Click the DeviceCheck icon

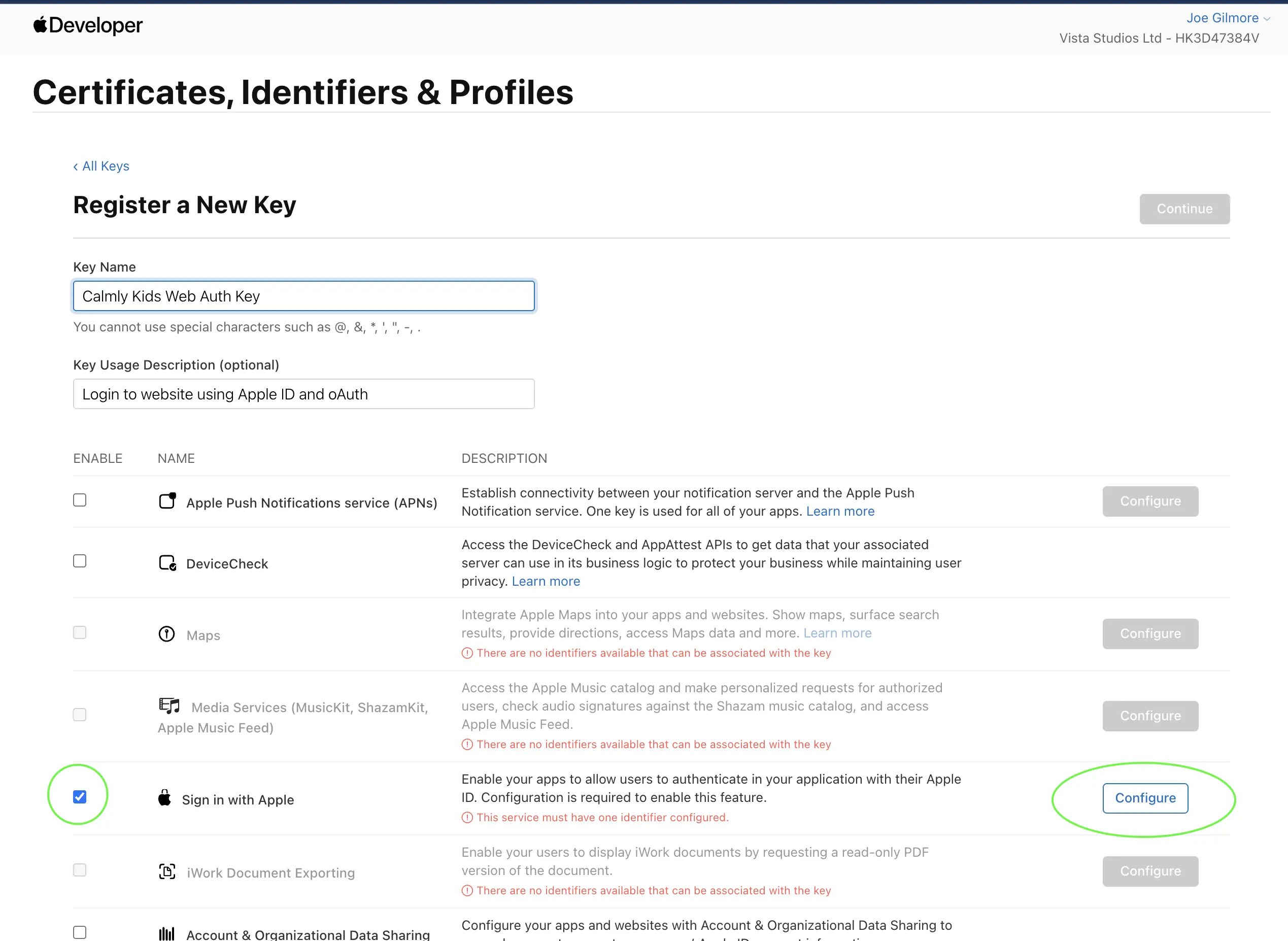167,563
